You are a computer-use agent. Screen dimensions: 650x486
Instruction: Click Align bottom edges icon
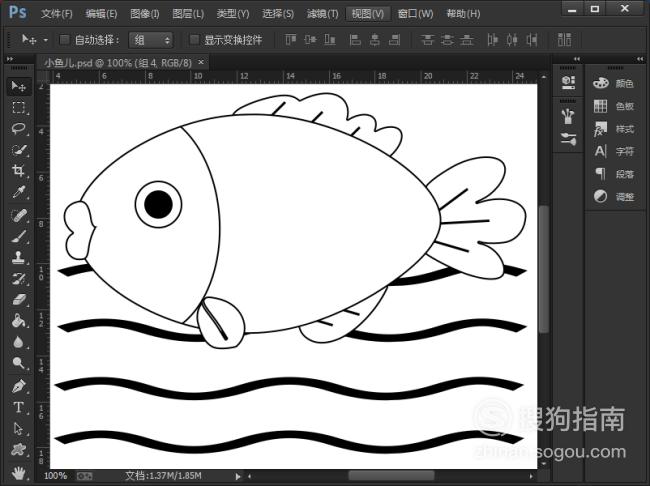[x=330, y=40]
